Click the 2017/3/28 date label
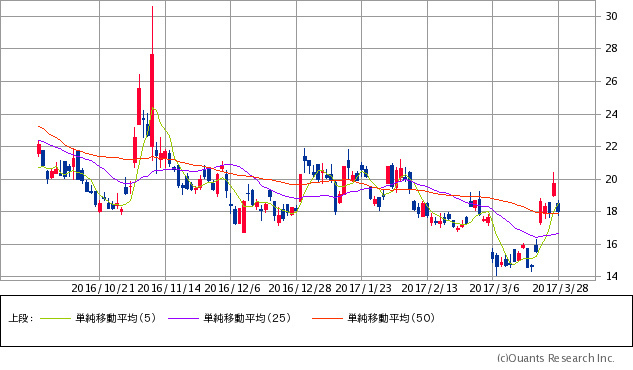Viewport: 633px width, 370px height. 560,288
